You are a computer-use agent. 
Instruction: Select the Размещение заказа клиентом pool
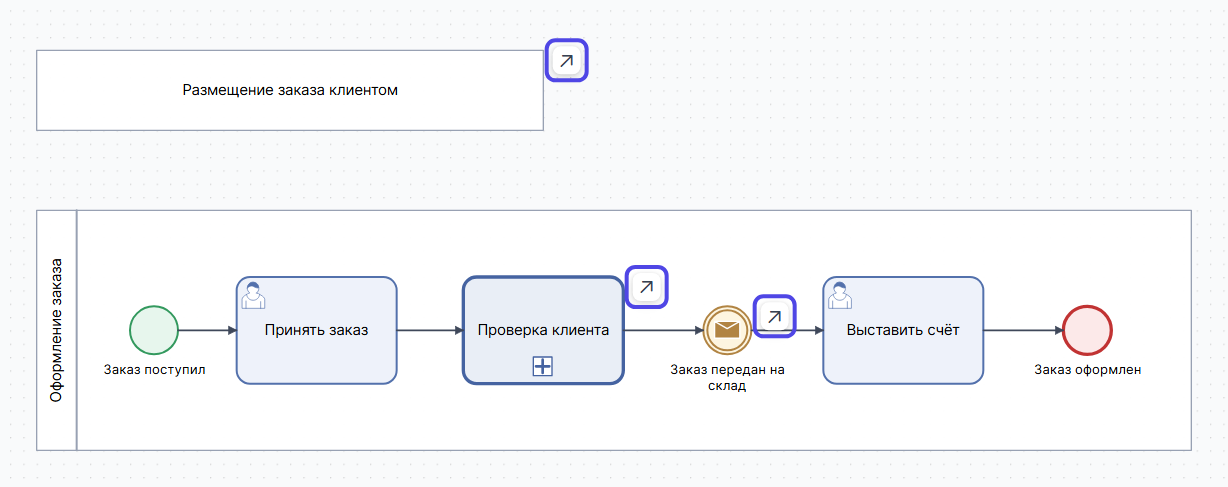pos(290,90)
